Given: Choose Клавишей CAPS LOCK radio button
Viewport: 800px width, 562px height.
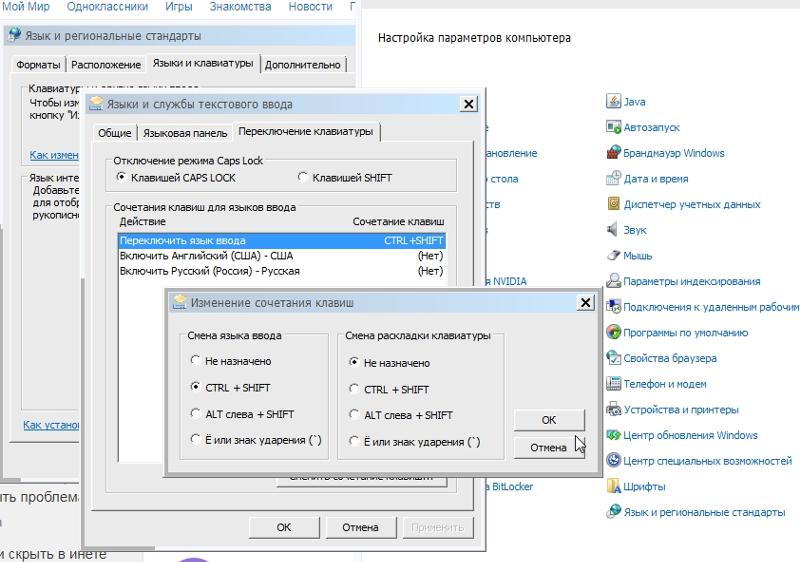Looking at the screenshot, I should pyautogui.click(x=121, y=177).
